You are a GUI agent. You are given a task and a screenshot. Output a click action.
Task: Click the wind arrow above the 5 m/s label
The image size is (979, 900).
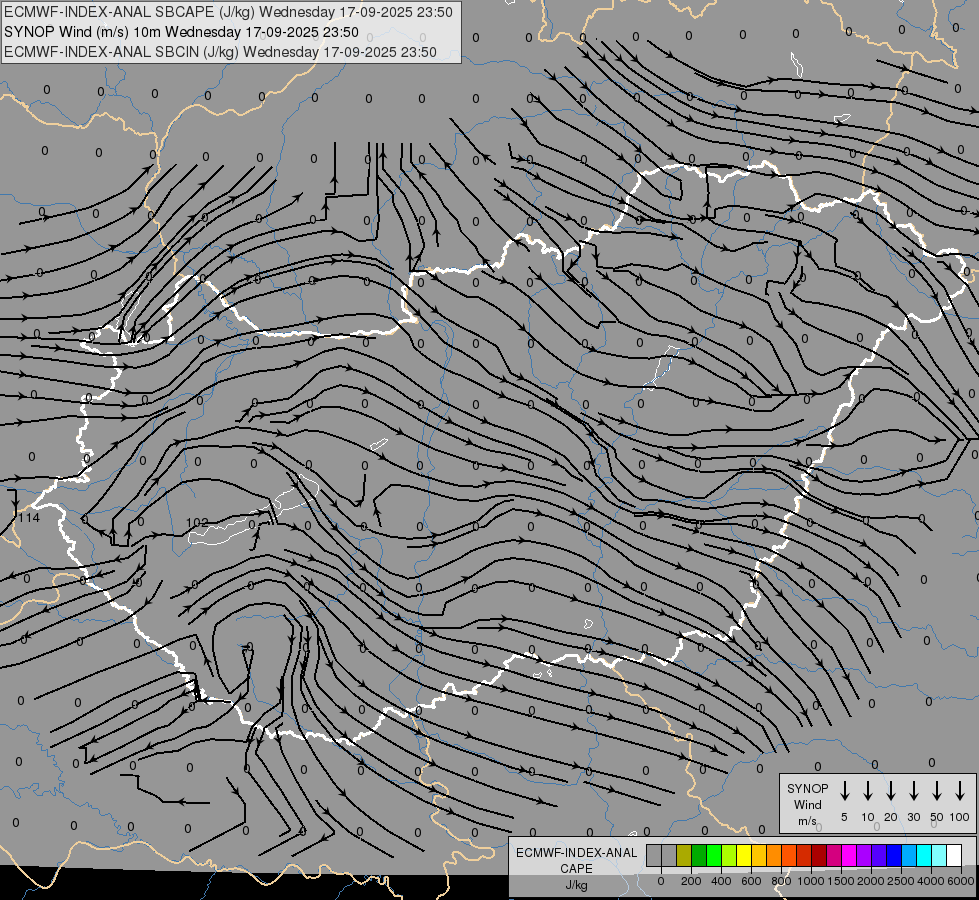[844, 791]
